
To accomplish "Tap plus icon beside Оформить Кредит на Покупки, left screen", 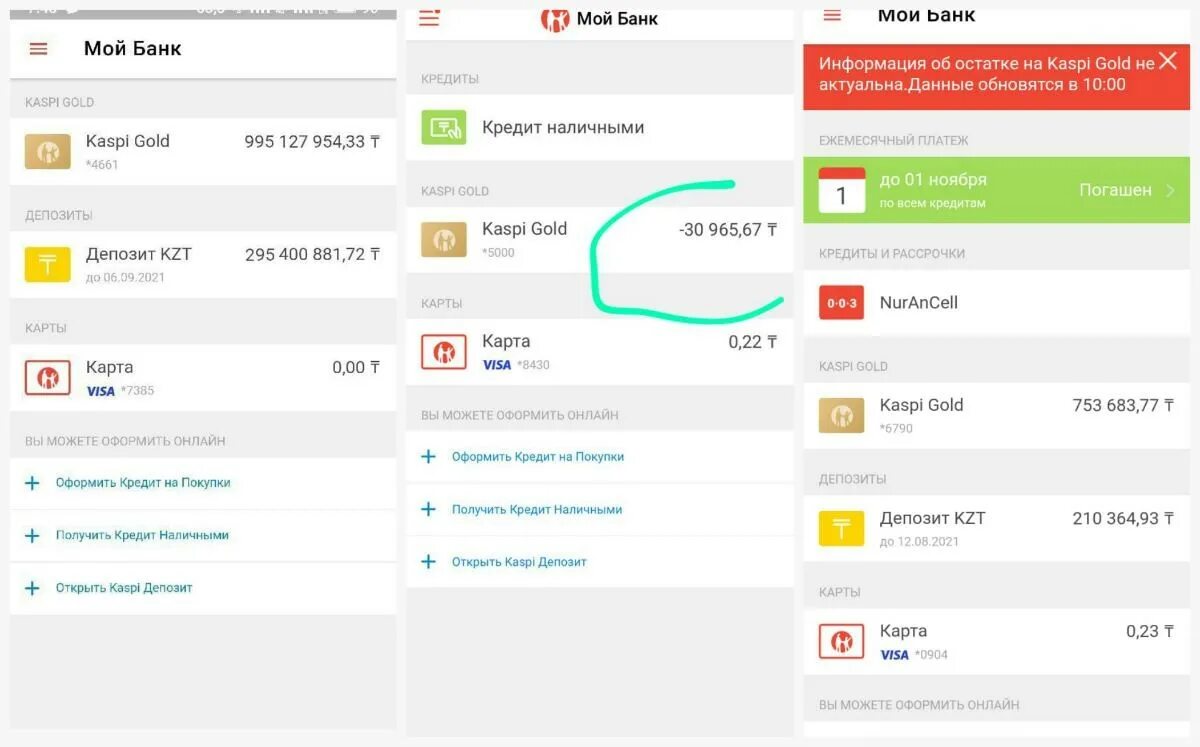I will (x=32, y=483).
